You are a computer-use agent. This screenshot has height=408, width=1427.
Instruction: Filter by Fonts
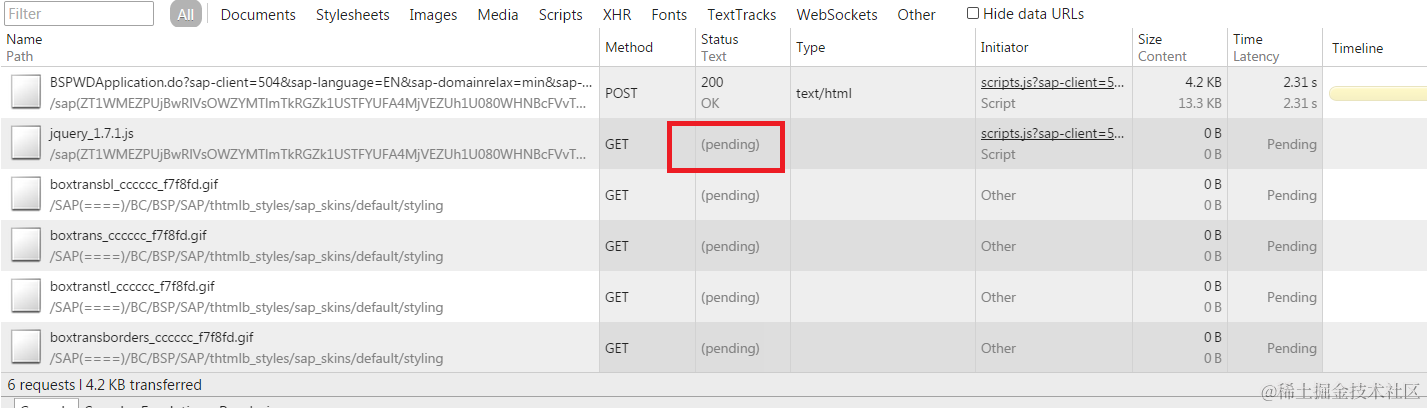click(x=669, y=15)
